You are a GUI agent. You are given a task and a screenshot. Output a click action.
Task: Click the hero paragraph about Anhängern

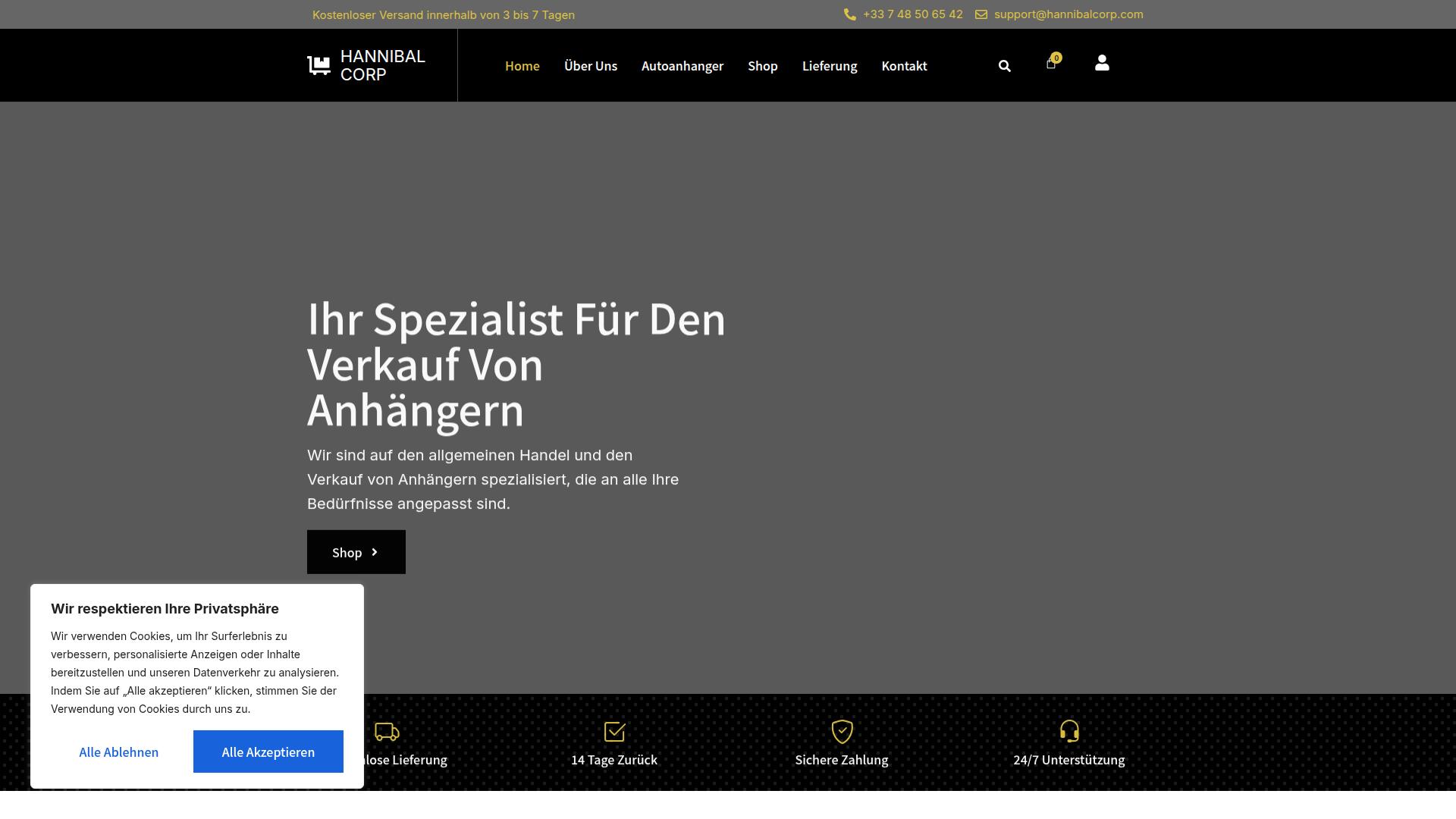click(493, 479)
